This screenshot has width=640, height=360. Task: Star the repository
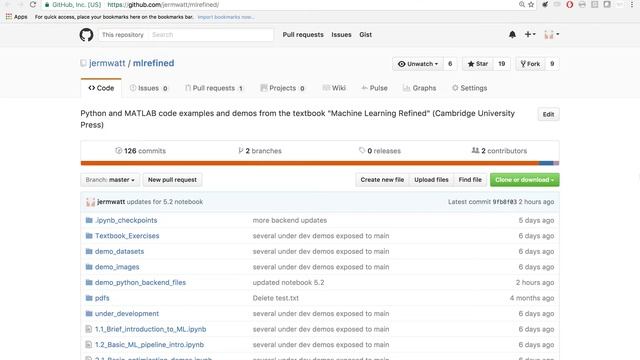[478, 64]
